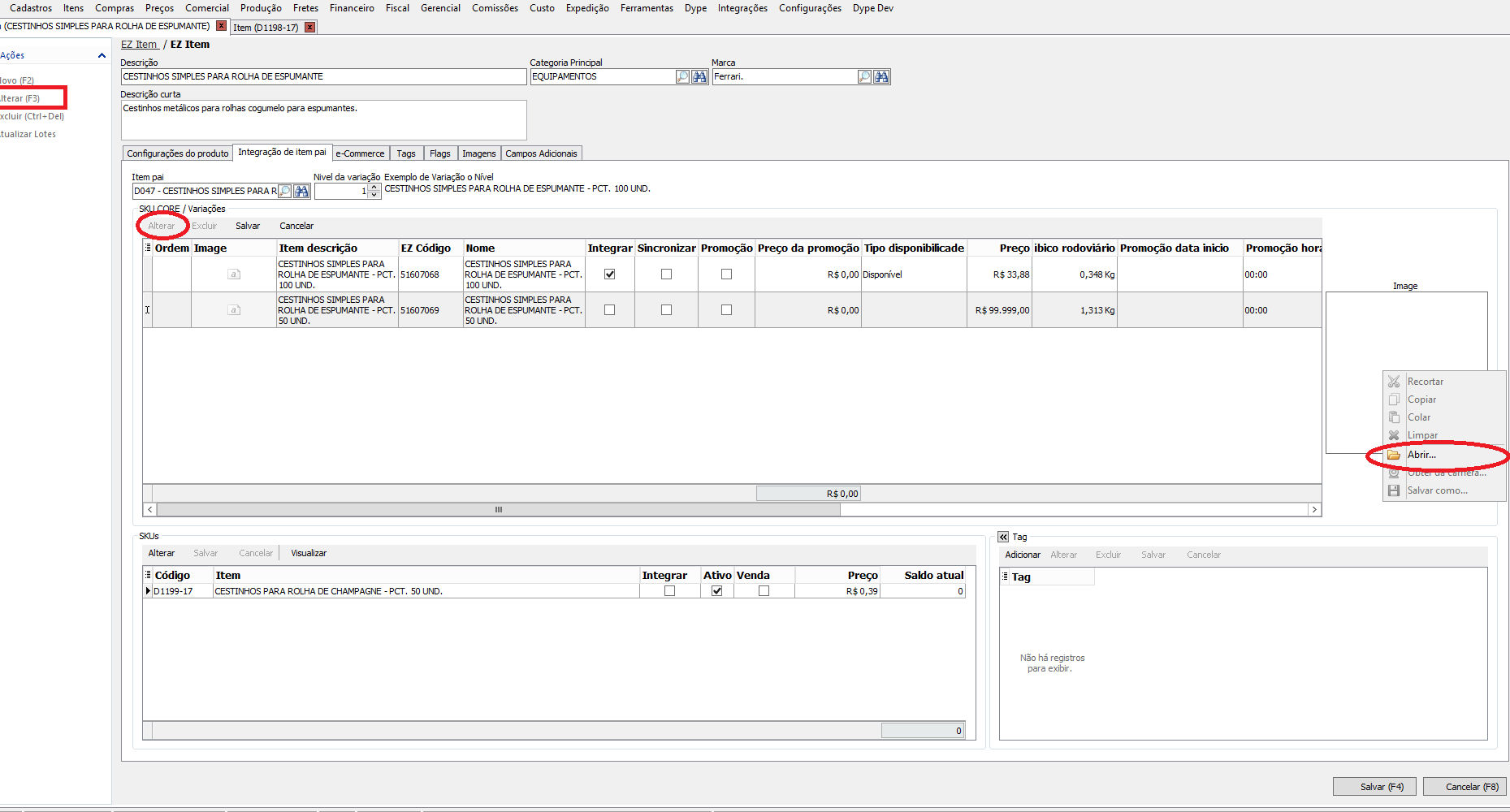Click the binoculars search icon beside Marca
The height and width of the screenshot is (812, 1510).
tap(881, 76)
